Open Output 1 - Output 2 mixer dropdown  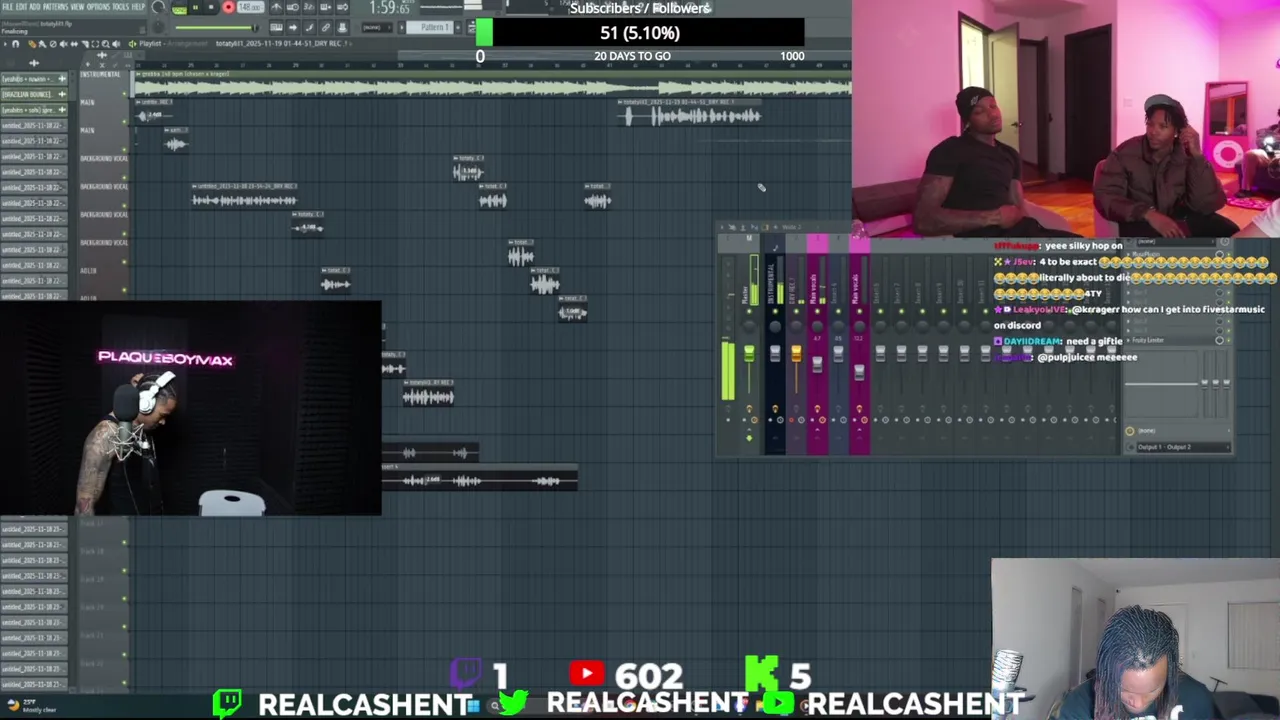(x=1186, y=447)
